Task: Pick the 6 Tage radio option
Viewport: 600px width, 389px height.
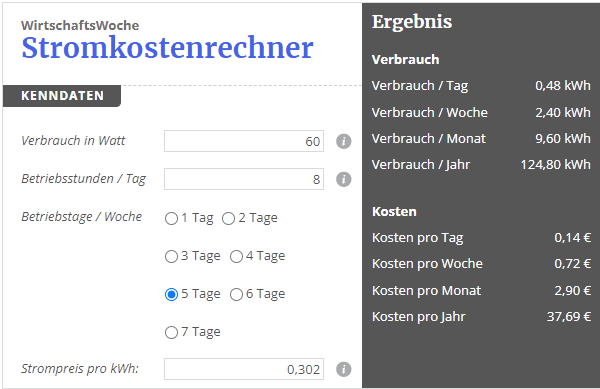Action: tap(236, 295)
